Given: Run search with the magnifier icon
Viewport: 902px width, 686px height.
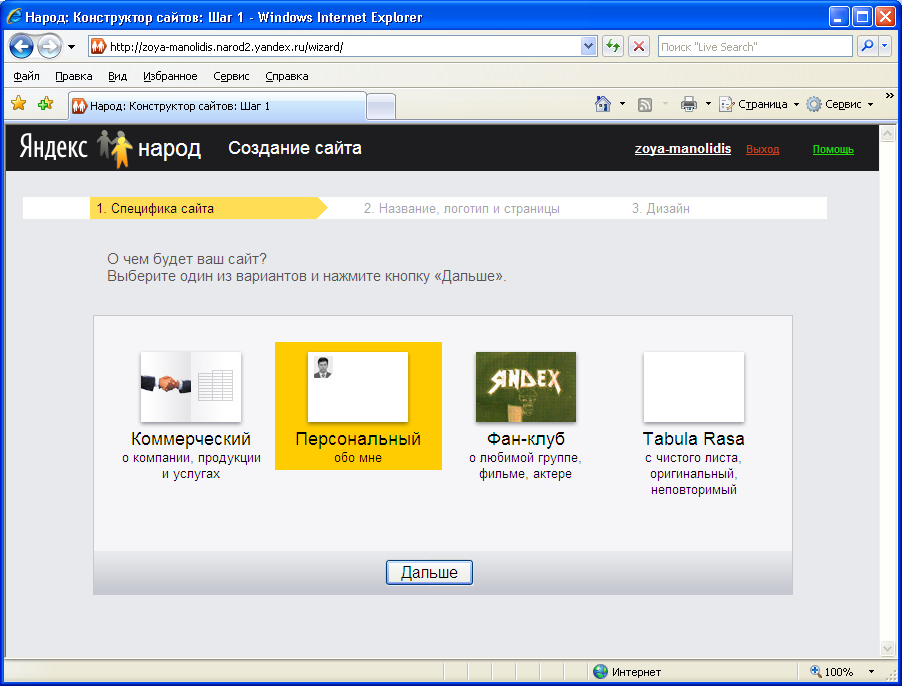Looking at the screenshot, I should 867,47.
